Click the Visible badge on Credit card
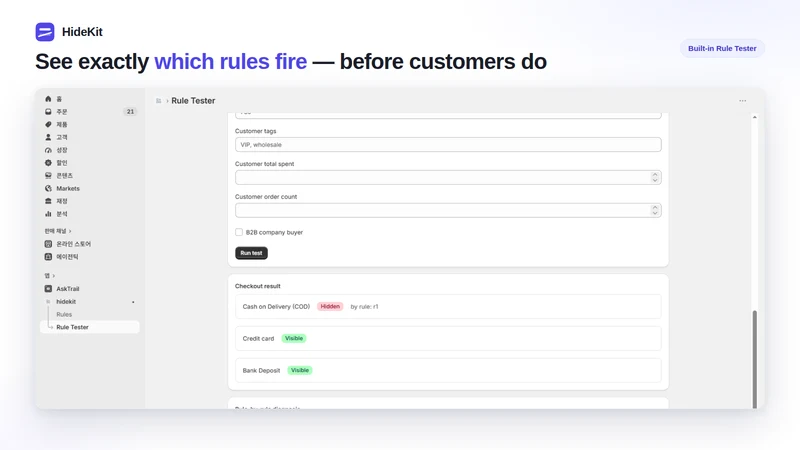The image size is (800, 450). point(294,338)
